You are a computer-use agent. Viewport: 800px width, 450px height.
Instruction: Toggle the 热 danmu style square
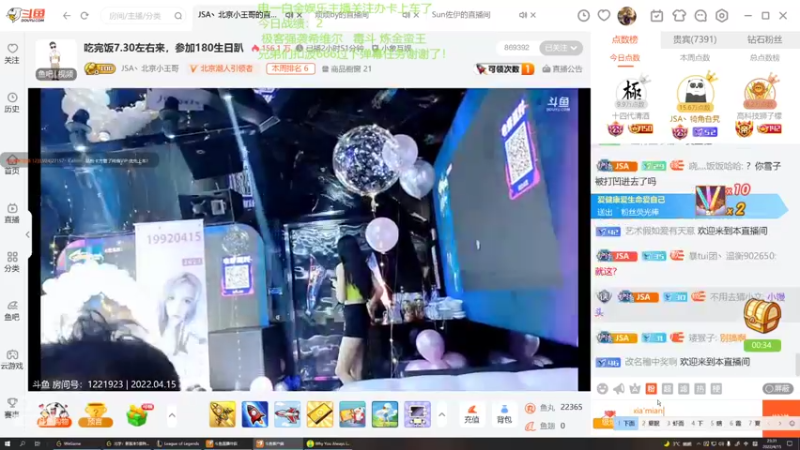click(x=700, y=389)
